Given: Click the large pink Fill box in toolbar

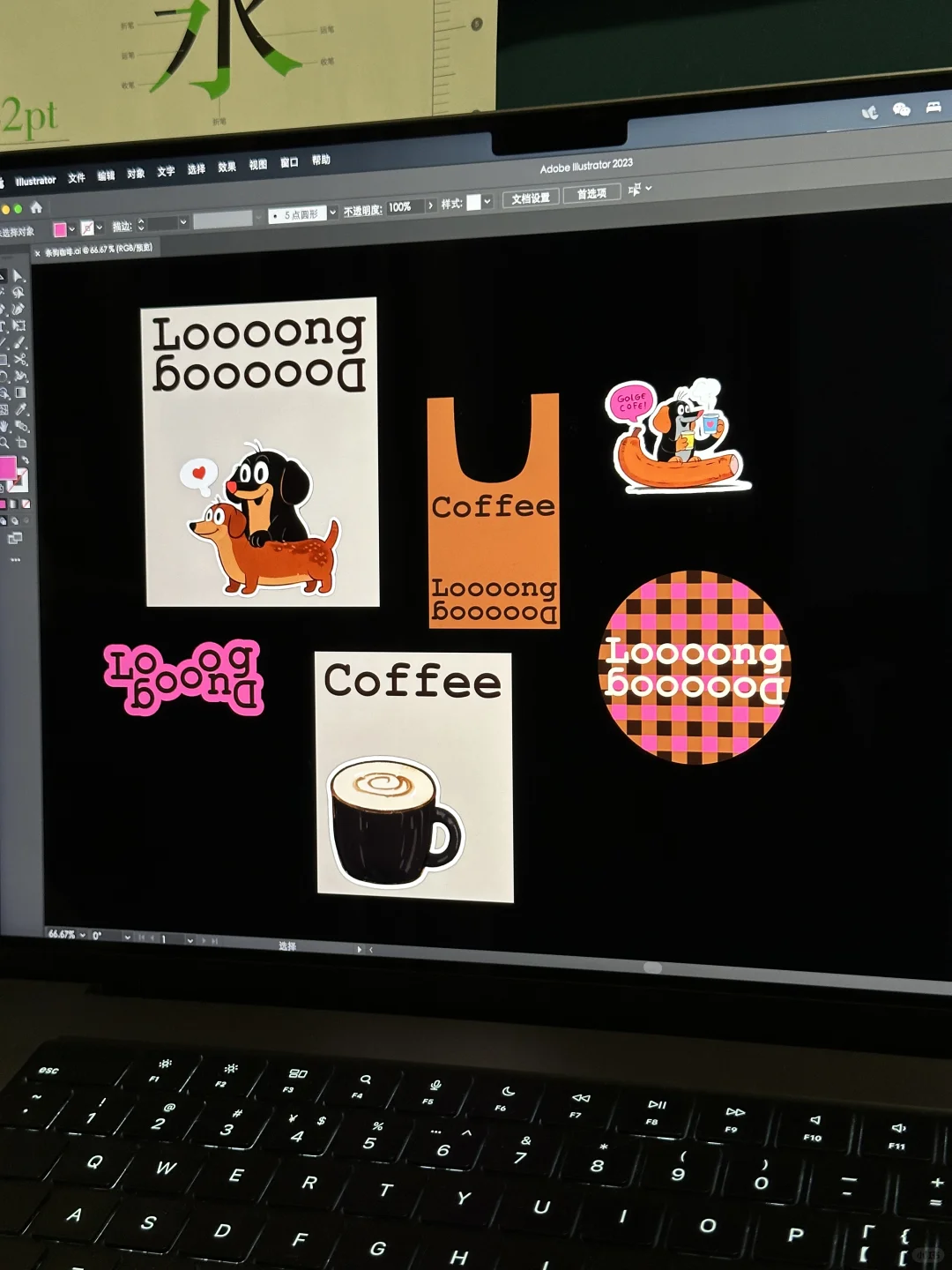Looking at the screenshot, I should (x=8, y=467).
